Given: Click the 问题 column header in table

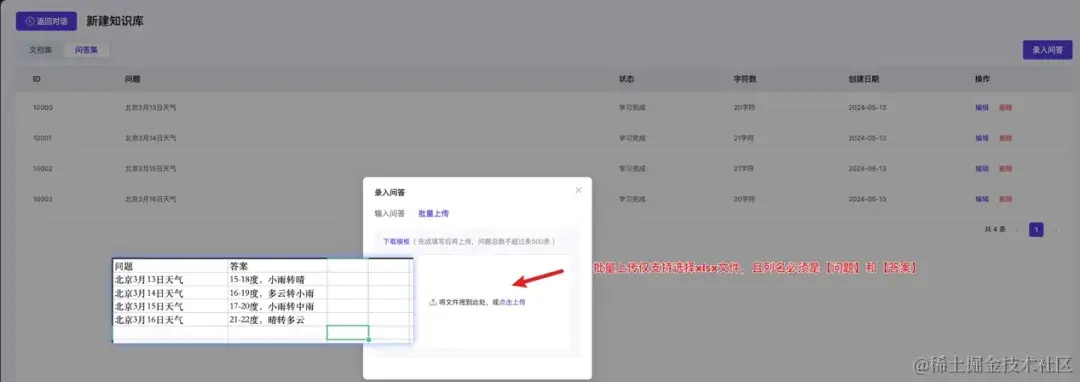Looking at the screenshot, I should tap(132, 79).
